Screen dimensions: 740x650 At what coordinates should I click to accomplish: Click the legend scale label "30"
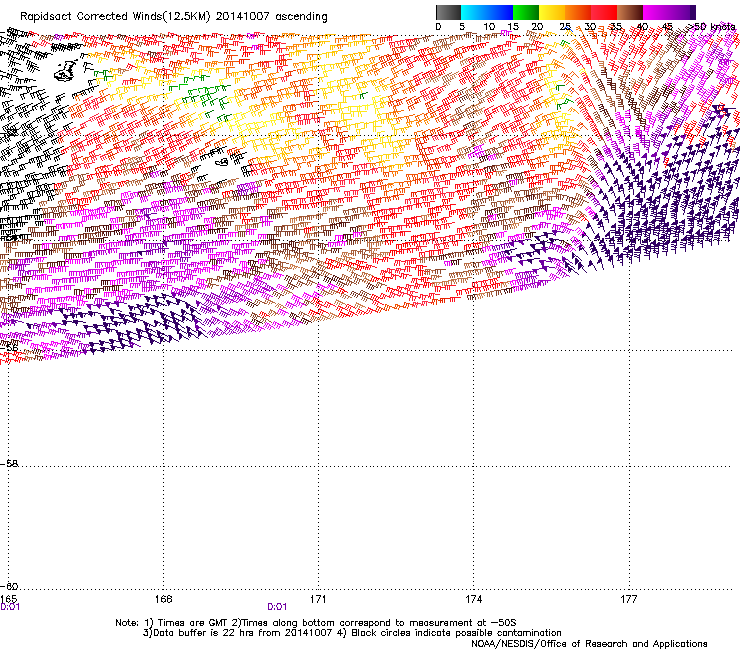pyautogui.click(x=590, y=27)
